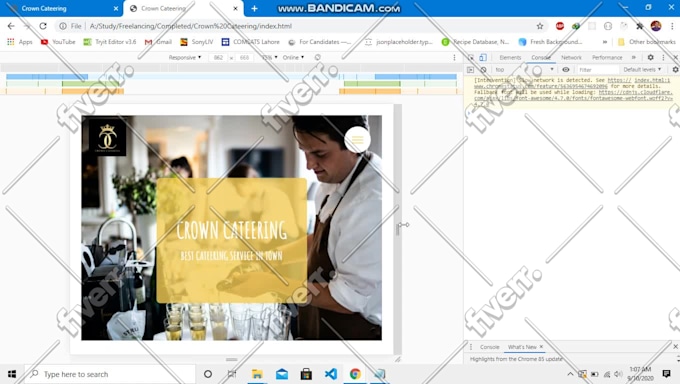This screenshot has height=384, width=680.
Task: Open the SonyLIV bookmark
Action: [x=197, y=42]
